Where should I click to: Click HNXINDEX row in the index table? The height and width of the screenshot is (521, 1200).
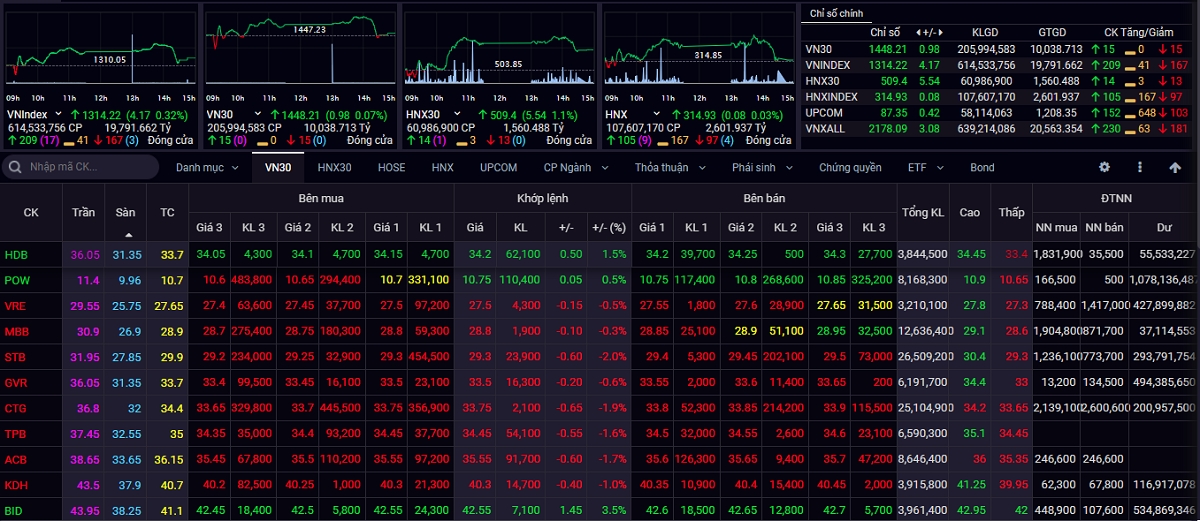coord(998,97)
